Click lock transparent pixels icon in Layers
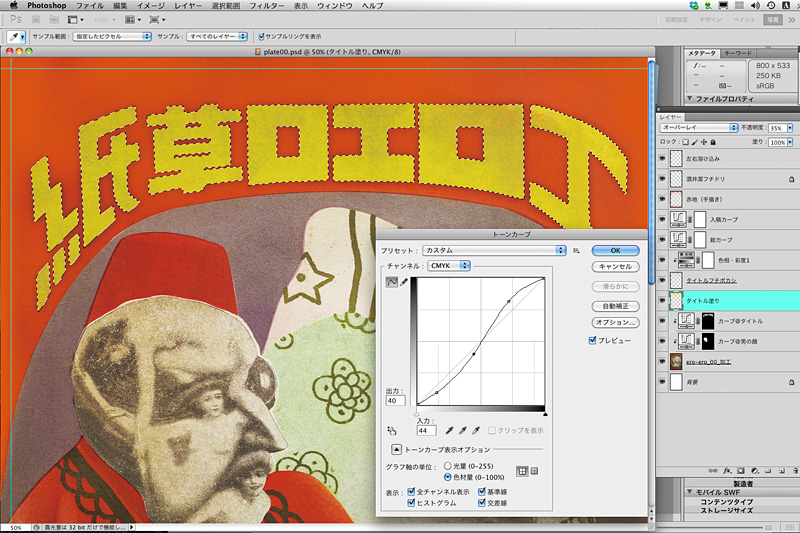 coord(685,142)
